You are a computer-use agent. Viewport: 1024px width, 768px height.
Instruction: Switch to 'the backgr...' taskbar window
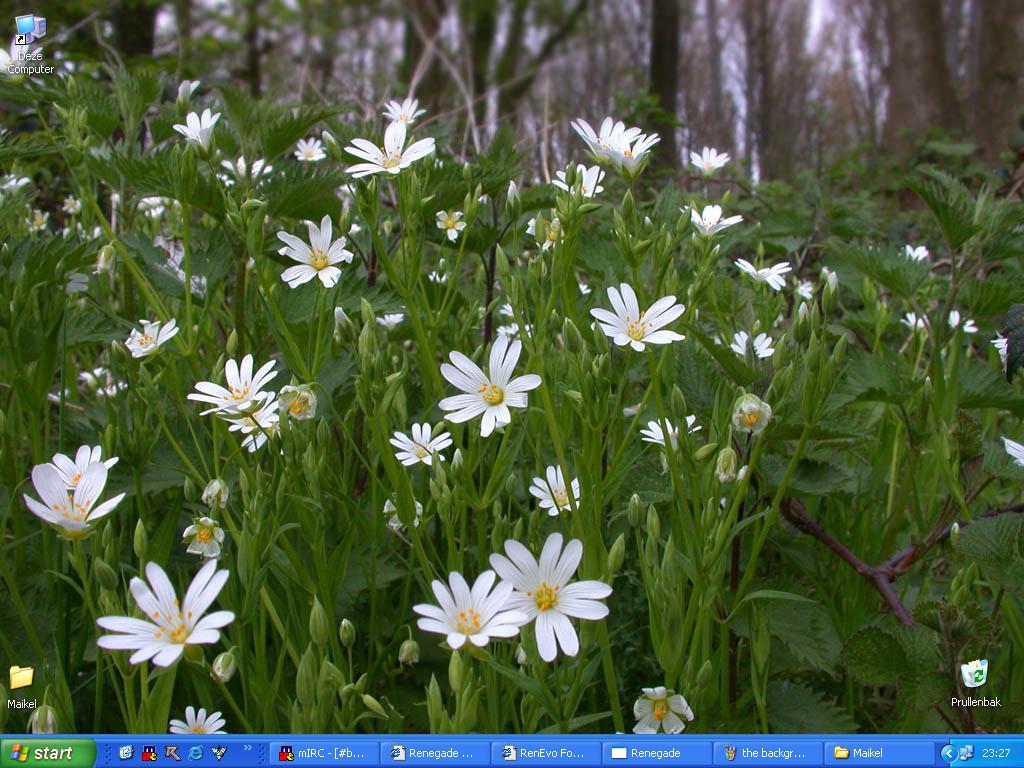[x=770, y=753]
